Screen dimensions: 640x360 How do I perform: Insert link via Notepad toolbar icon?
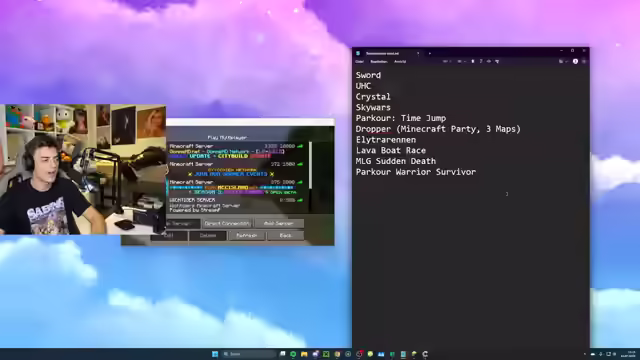(489, 61)
